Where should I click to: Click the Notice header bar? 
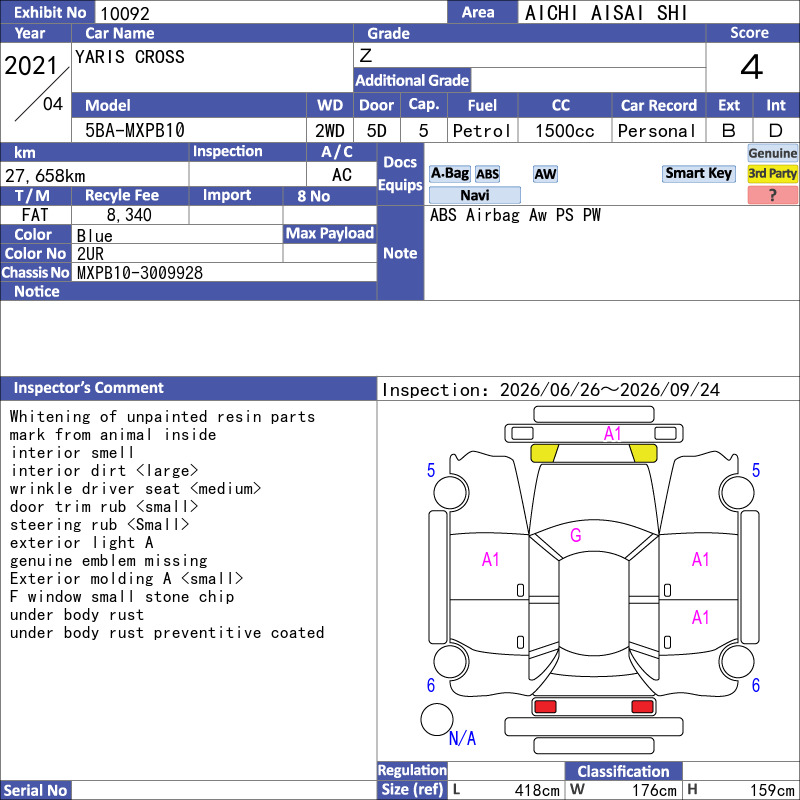pyautogui.click(x=188, y=291)
